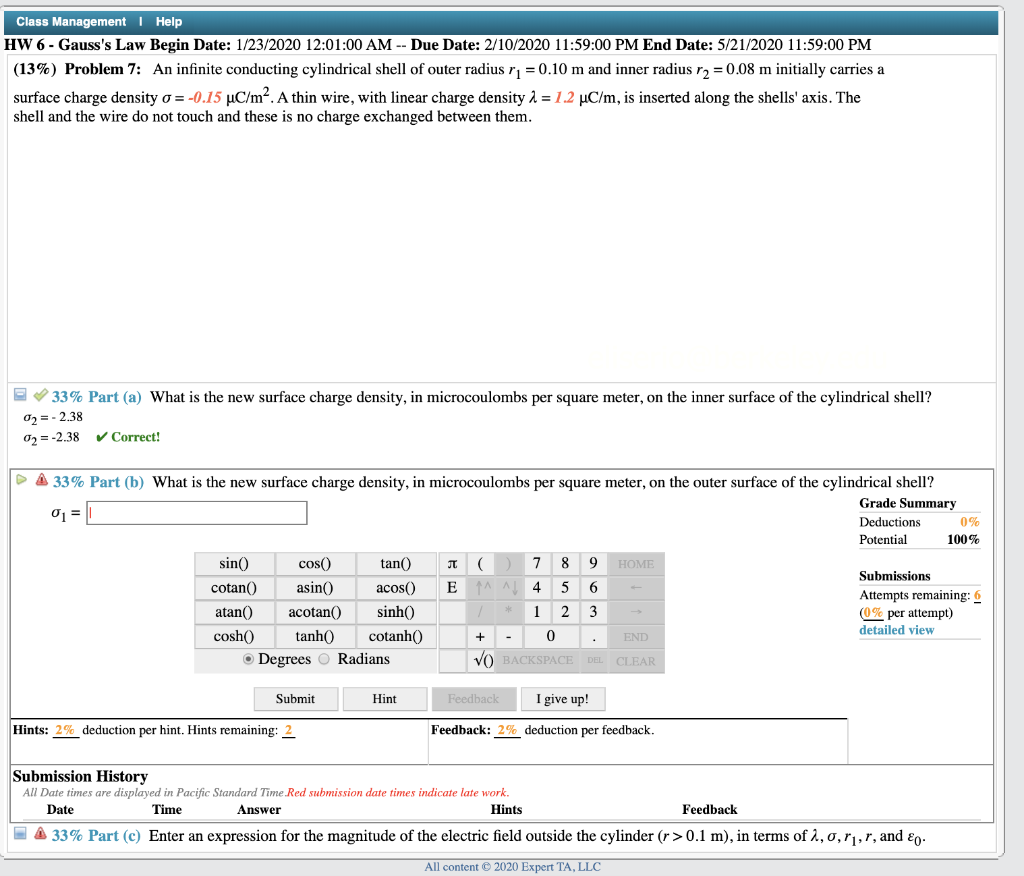This screenshot has height=876, width=1024.
Task: Expand Part (b) using the green triangle
Action: [x=20, y=480]
